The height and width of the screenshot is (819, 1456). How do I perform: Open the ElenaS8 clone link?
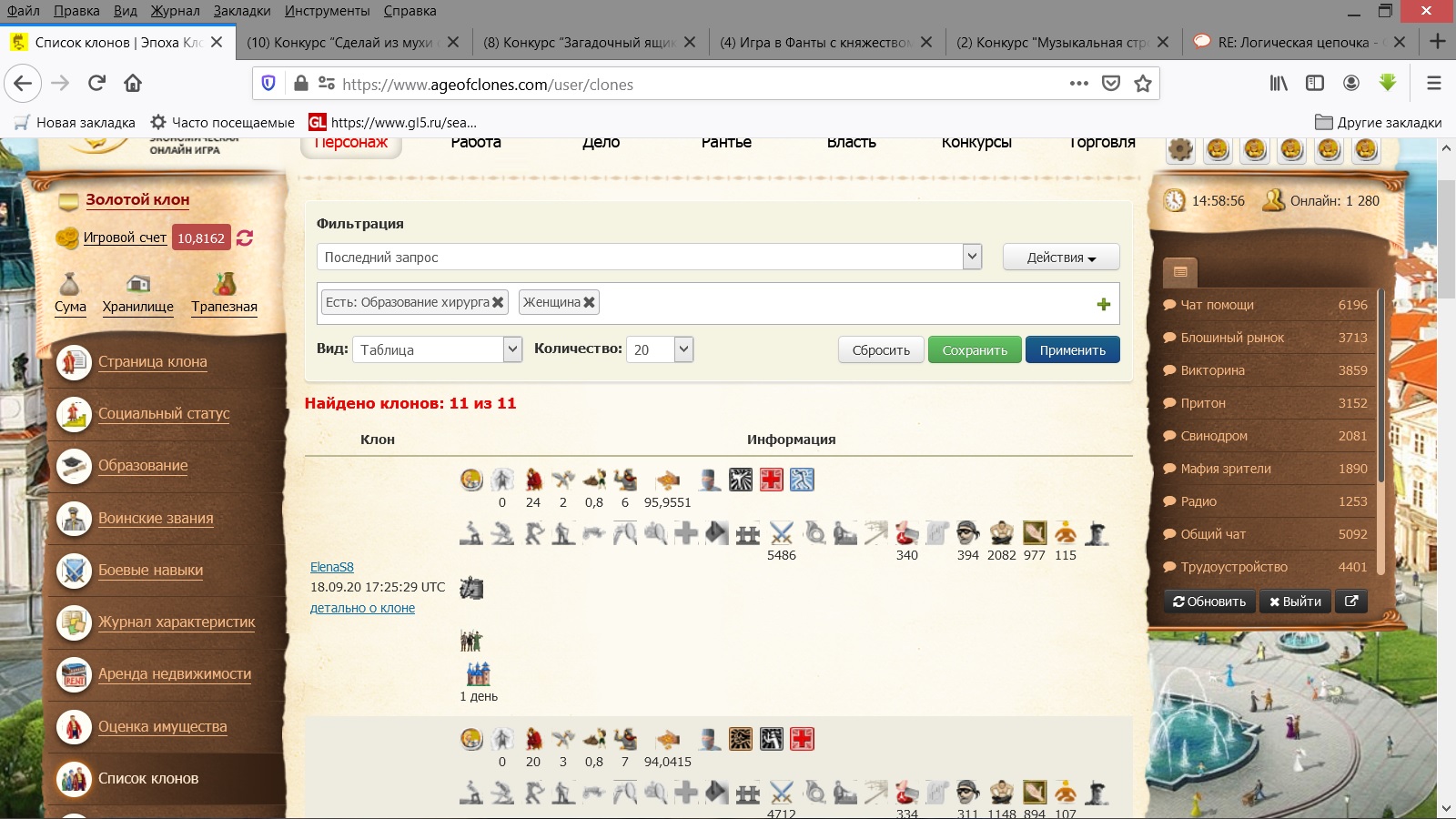click(x=332, y=567)
